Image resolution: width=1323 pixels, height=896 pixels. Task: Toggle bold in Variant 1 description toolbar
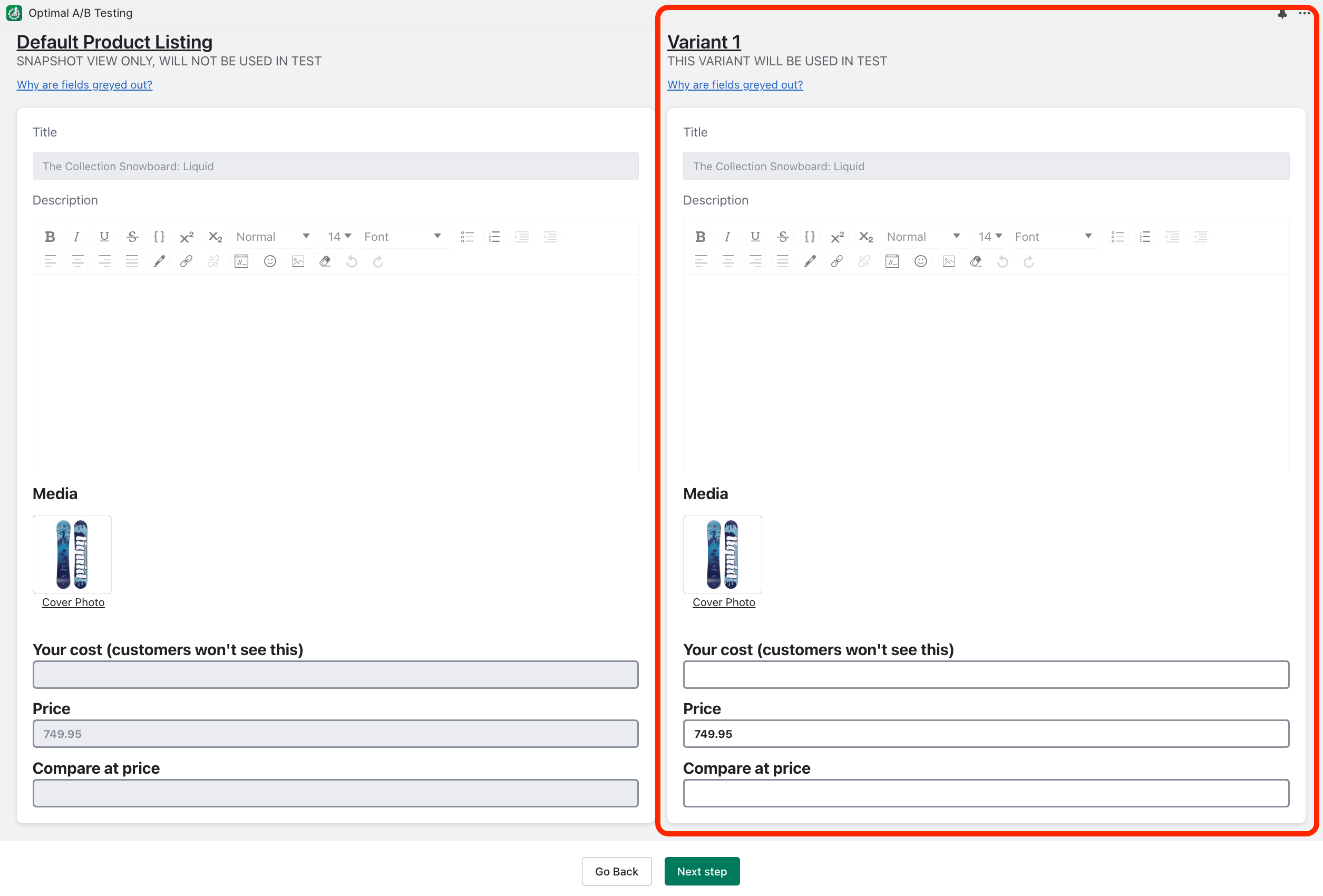click(700, 237)
